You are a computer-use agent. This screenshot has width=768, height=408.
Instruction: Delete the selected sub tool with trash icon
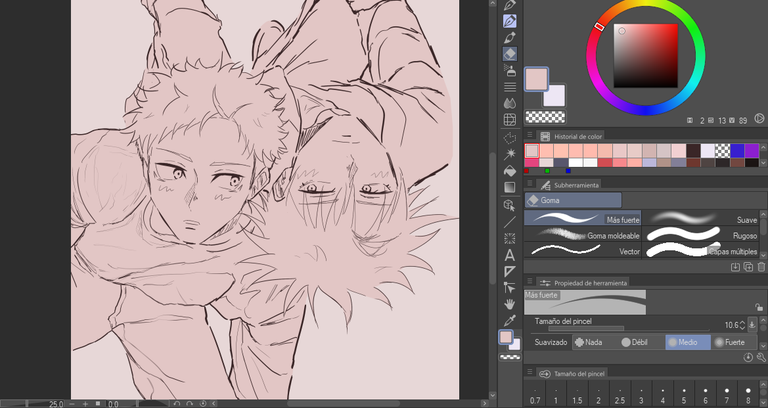click(761, 267)
